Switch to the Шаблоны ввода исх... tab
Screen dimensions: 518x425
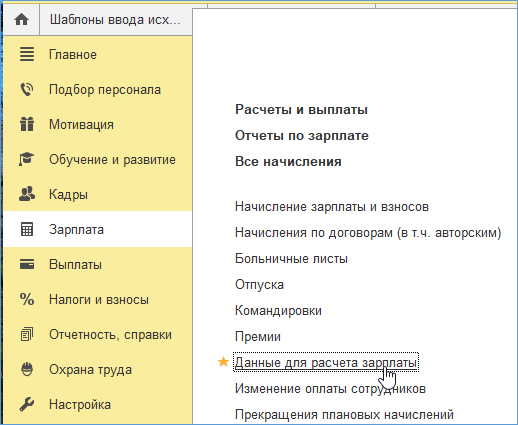click(115, 20)
